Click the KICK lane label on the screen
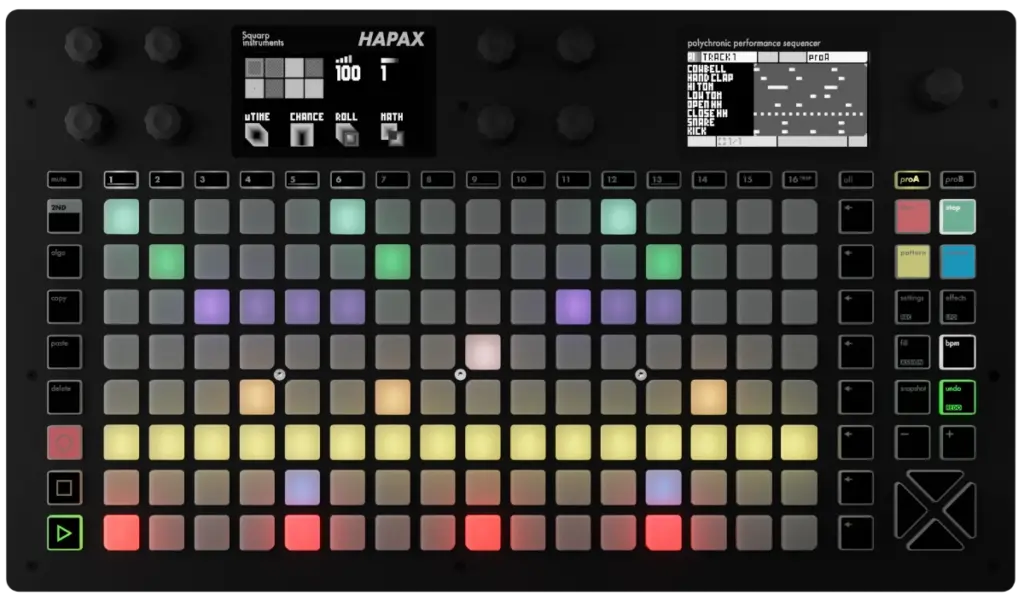 point(696,131)
